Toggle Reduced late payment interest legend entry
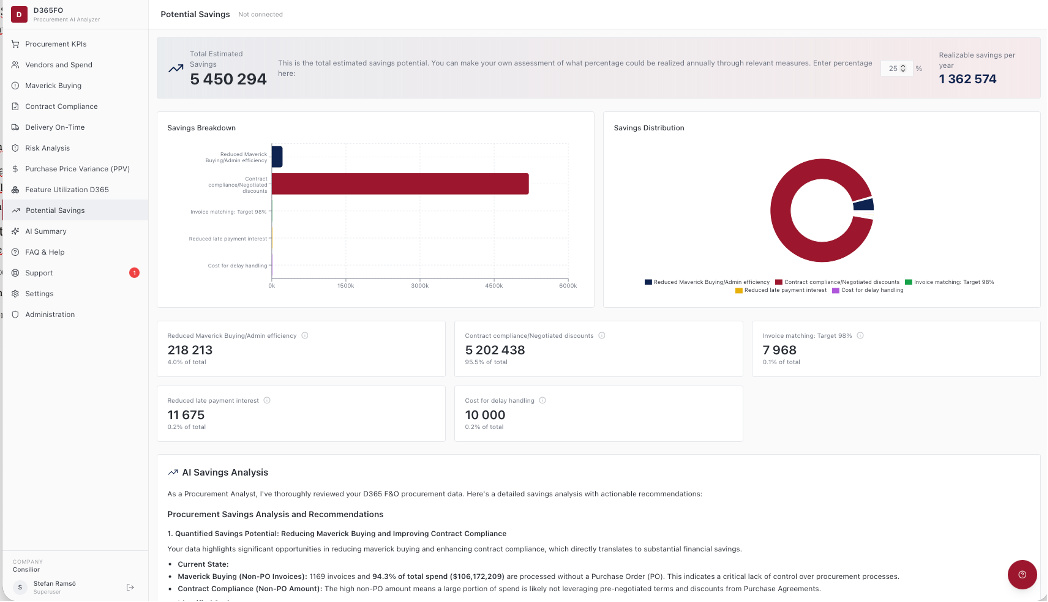1048x602 pixels. pos(781,290)
